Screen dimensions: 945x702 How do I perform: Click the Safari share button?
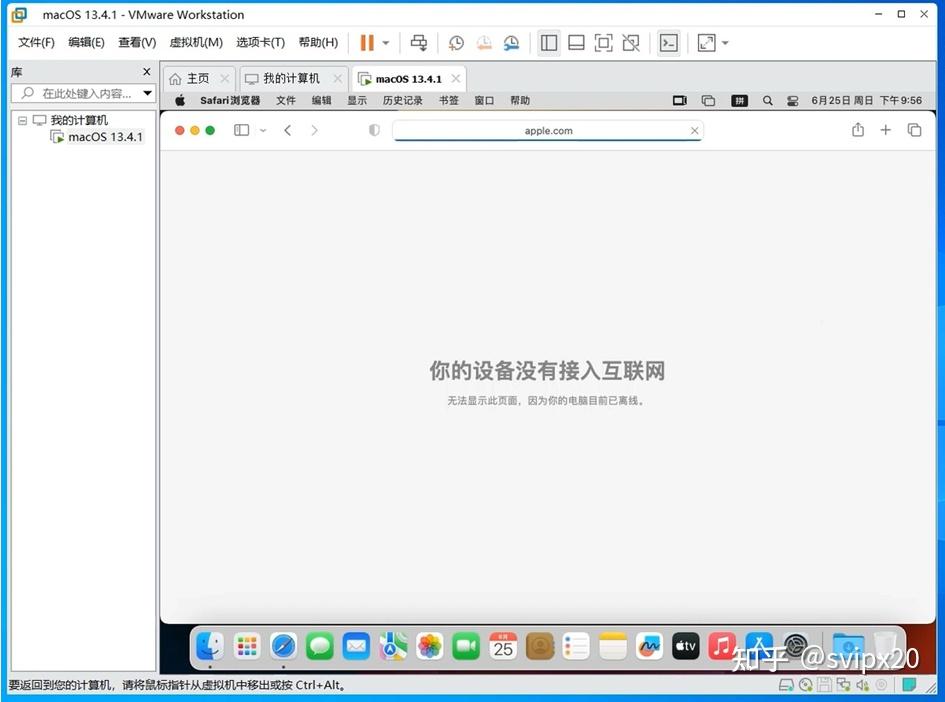858,130
